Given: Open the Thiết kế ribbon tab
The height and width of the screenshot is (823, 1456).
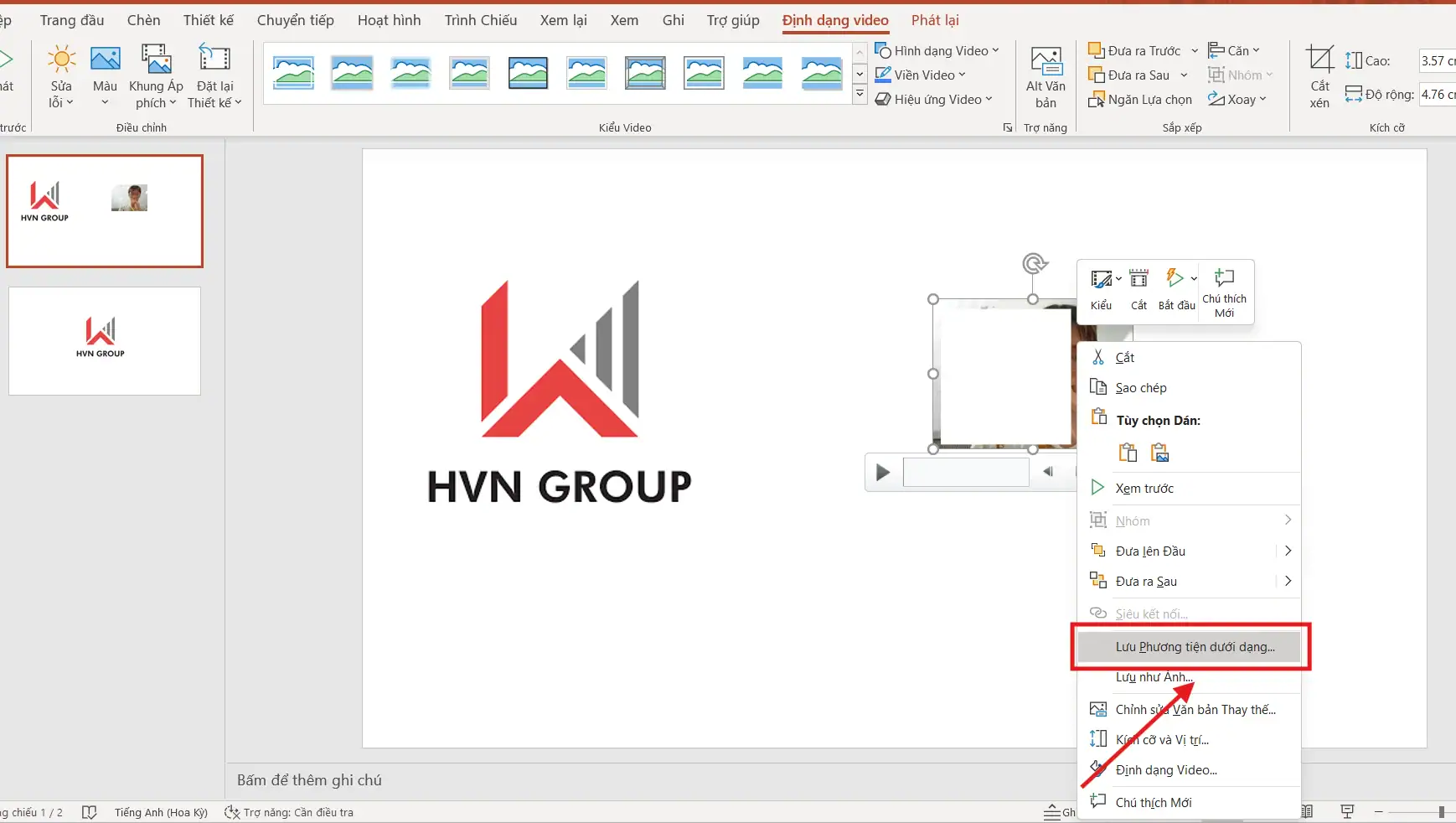Looking at the screenshot, I should point(209,20).
